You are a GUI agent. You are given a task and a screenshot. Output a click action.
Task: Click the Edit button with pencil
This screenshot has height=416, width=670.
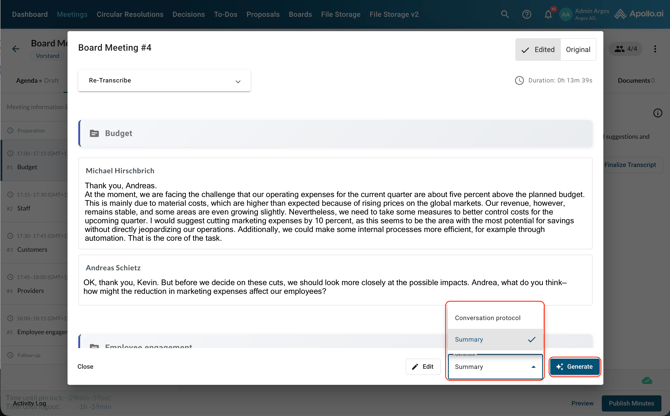tap(423, 367)
